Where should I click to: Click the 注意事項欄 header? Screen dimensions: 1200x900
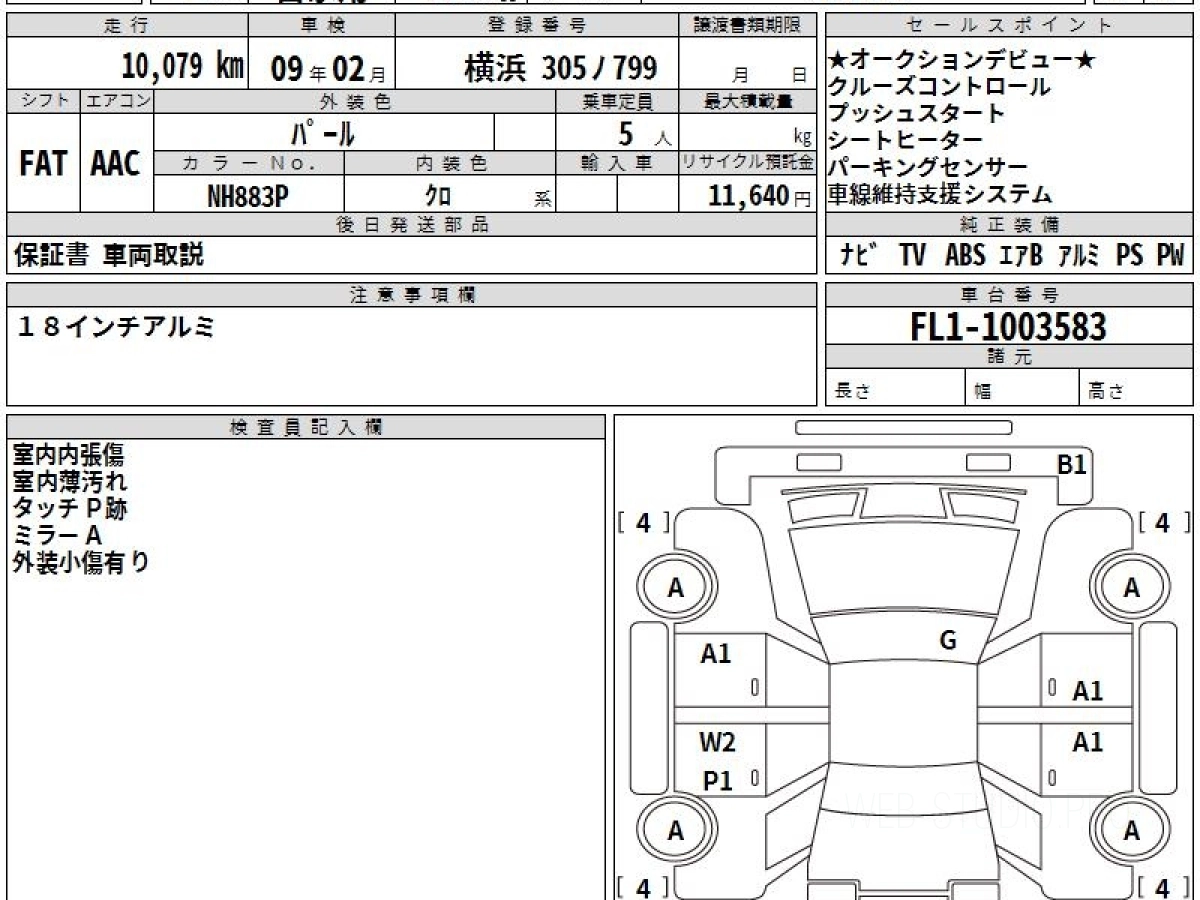[x=411, y=294]
